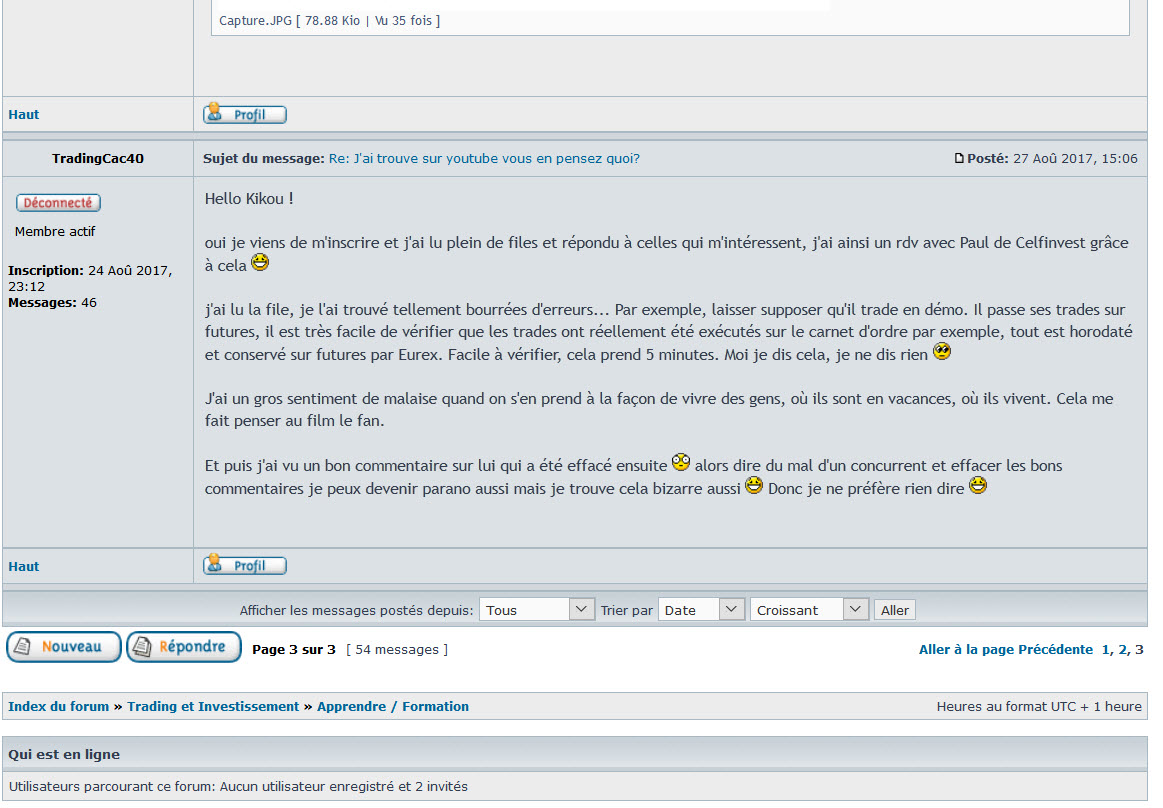1163x808 pixels.
Task: Click Haut link beside lower Profil button
Action: (x=24, y=566)
